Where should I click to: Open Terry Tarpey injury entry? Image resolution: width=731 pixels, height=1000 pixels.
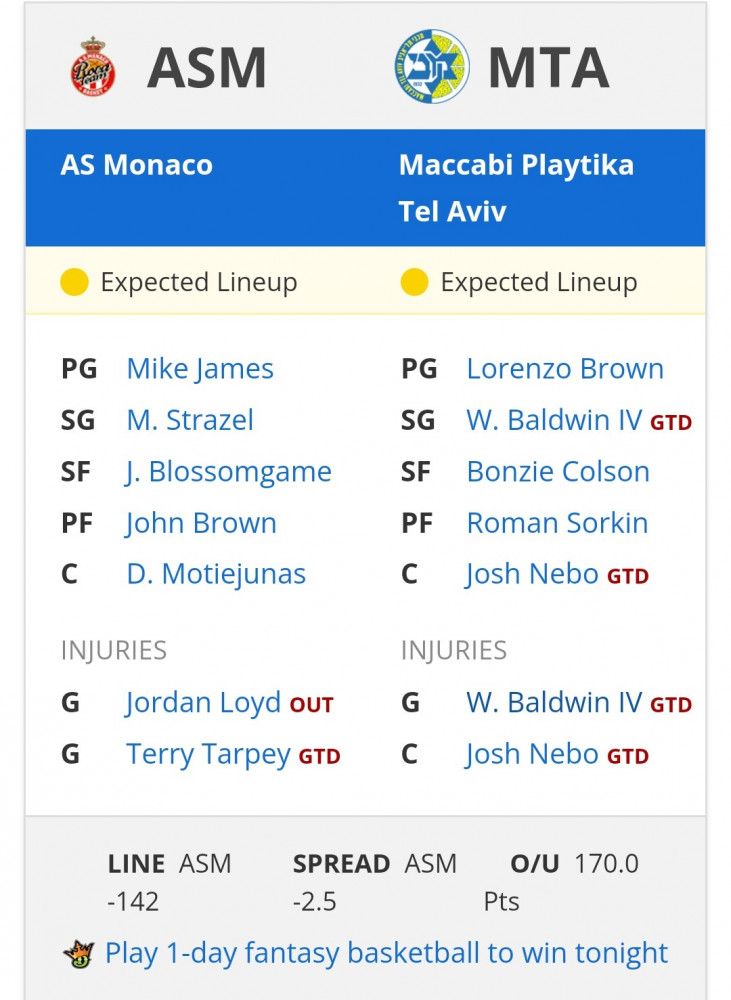click(x=208, y=754)
